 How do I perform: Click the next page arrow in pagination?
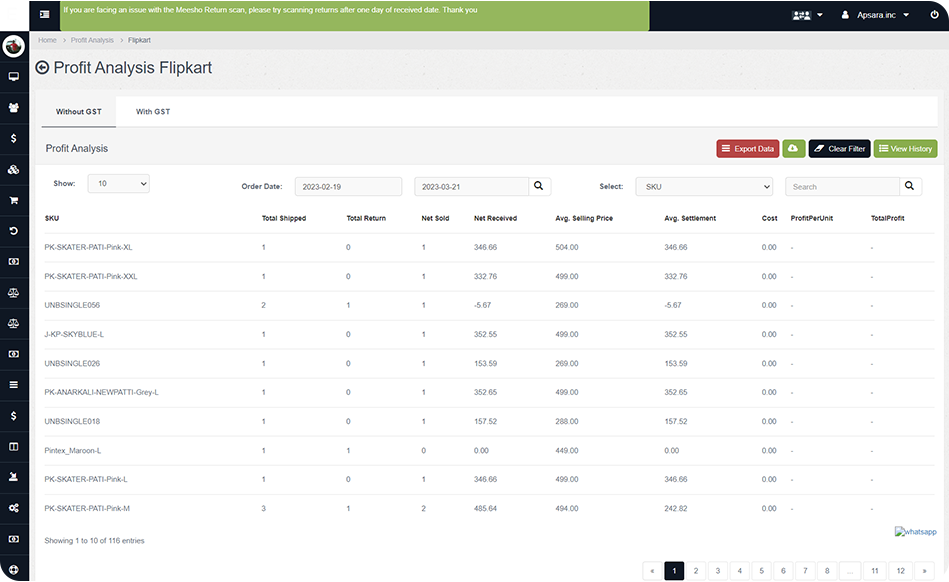coord(924,571)
